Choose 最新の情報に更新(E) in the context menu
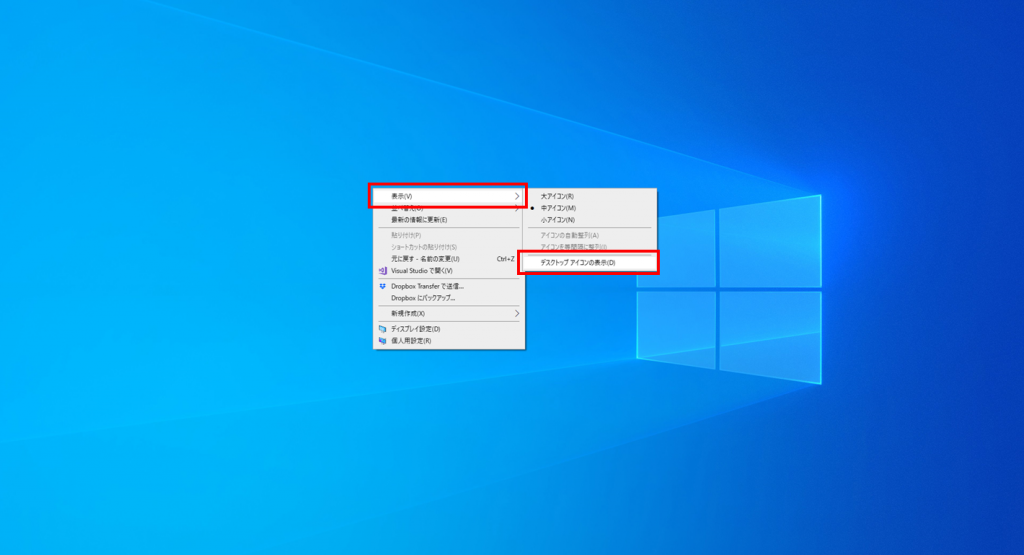This screenshot has width=1024, height=555. tap(449, 219)
